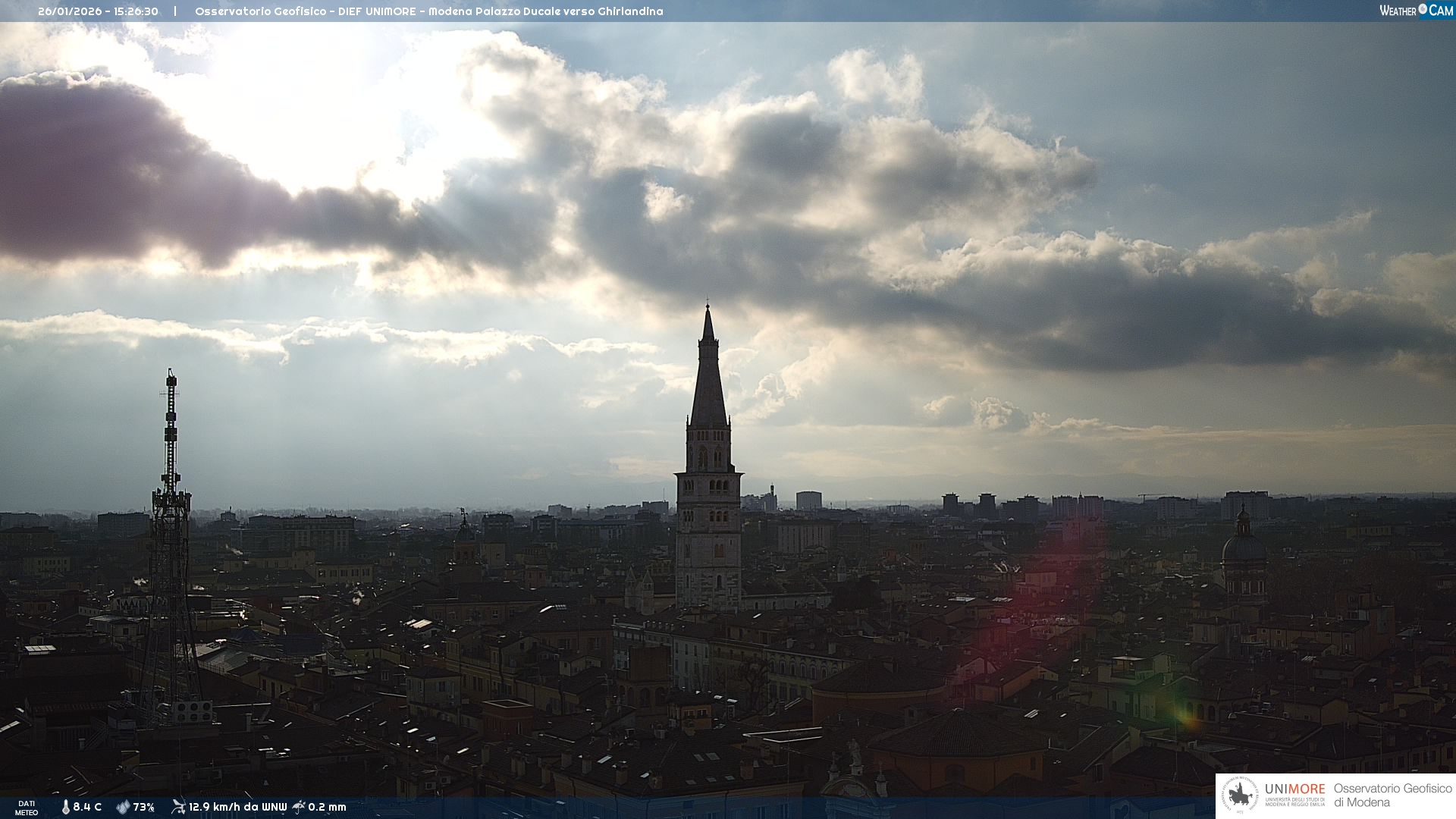
Task: Click the wind anemometer icon
Action: [178, 807]
